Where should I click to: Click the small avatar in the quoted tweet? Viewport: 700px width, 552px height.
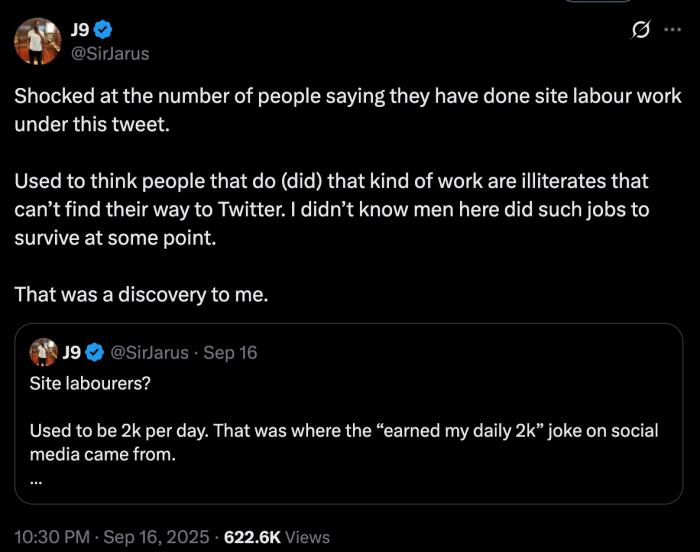coord(43,352)
